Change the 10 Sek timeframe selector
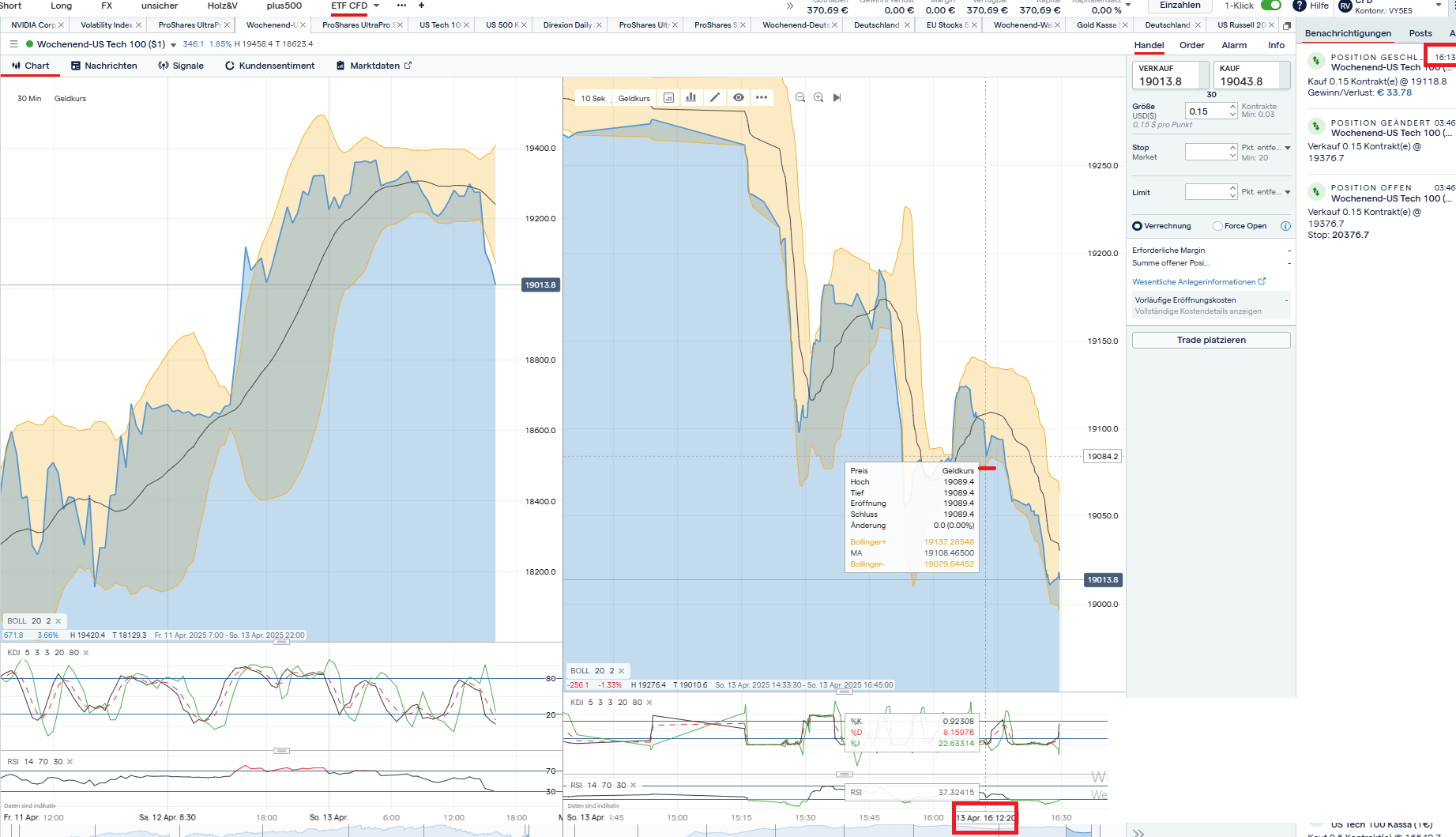 [x=593, y=99]
